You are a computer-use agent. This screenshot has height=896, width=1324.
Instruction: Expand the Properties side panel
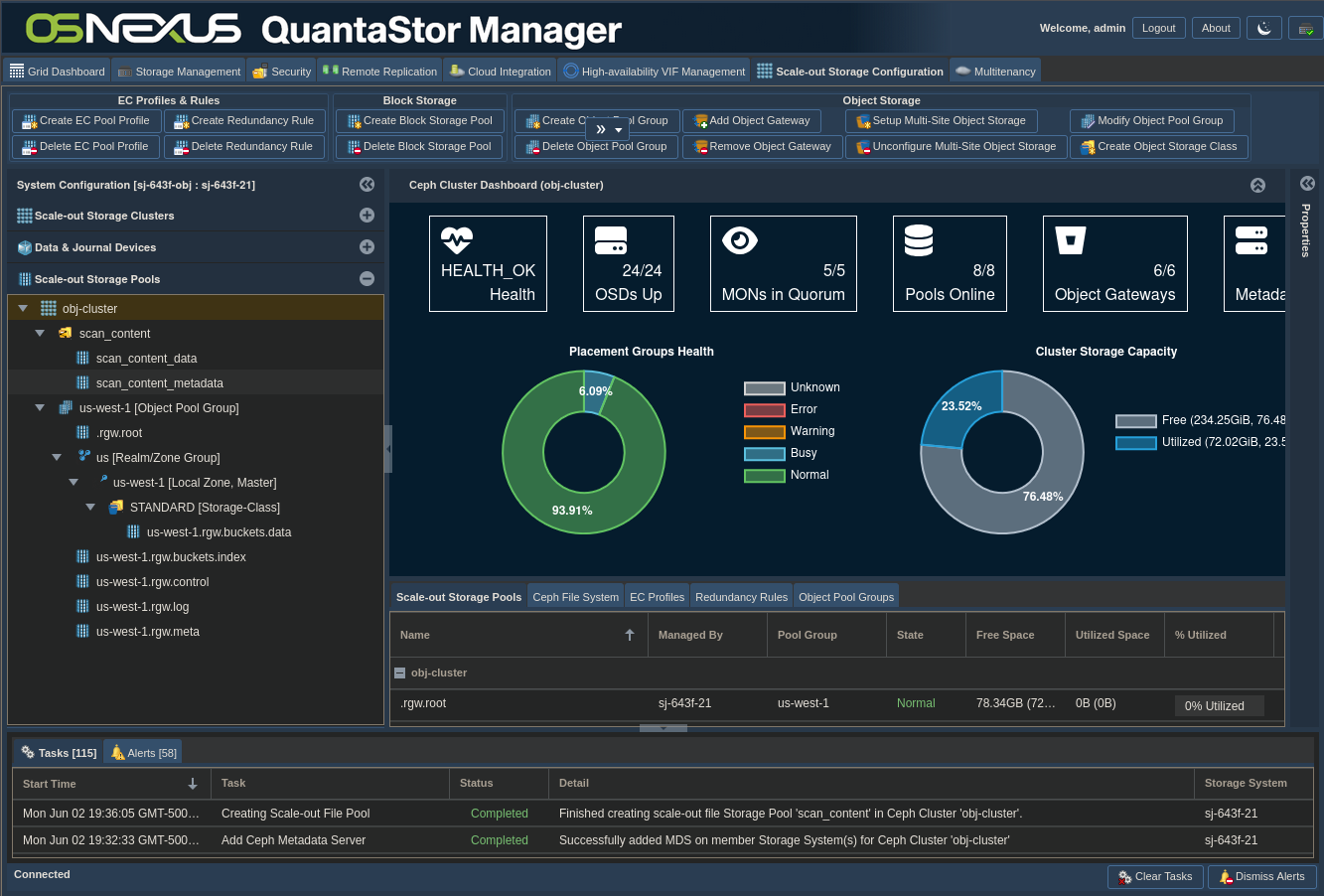[1307, 183]
